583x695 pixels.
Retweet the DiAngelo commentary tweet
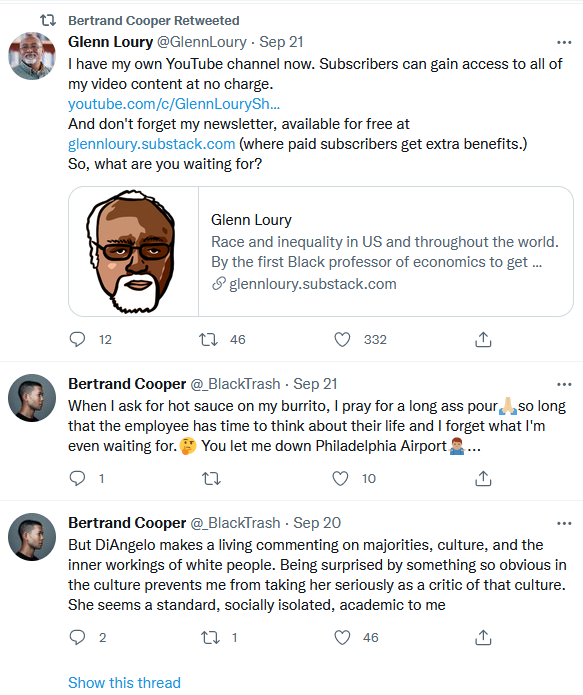tap(210, 637)
